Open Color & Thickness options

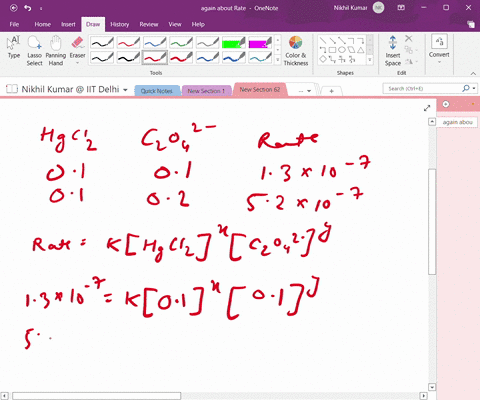(296, 51)
